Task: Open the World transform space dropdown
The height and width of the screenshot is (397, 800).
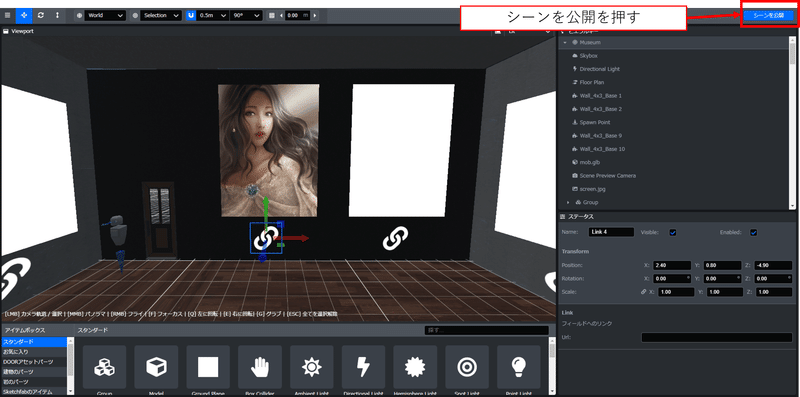Action: [x=105, y=15]
